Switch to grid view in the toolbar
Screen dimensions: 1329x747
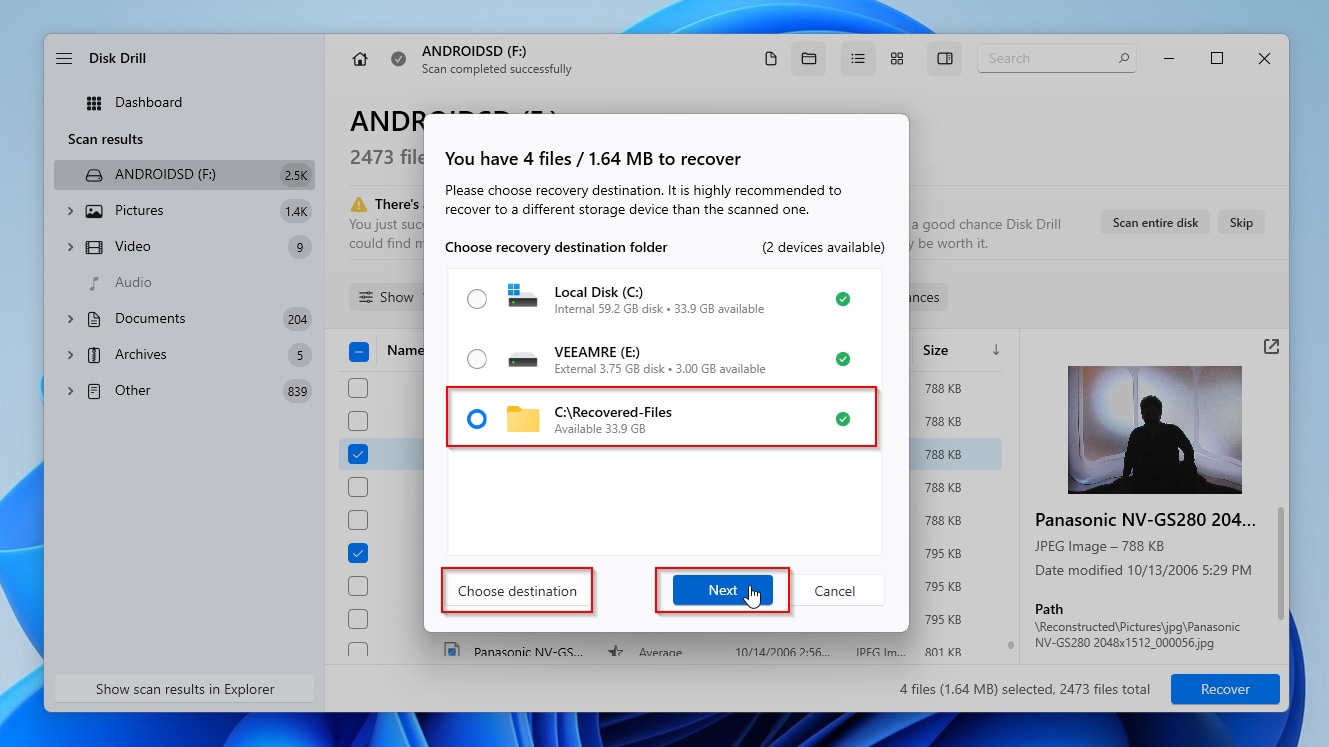pos(897,58)
